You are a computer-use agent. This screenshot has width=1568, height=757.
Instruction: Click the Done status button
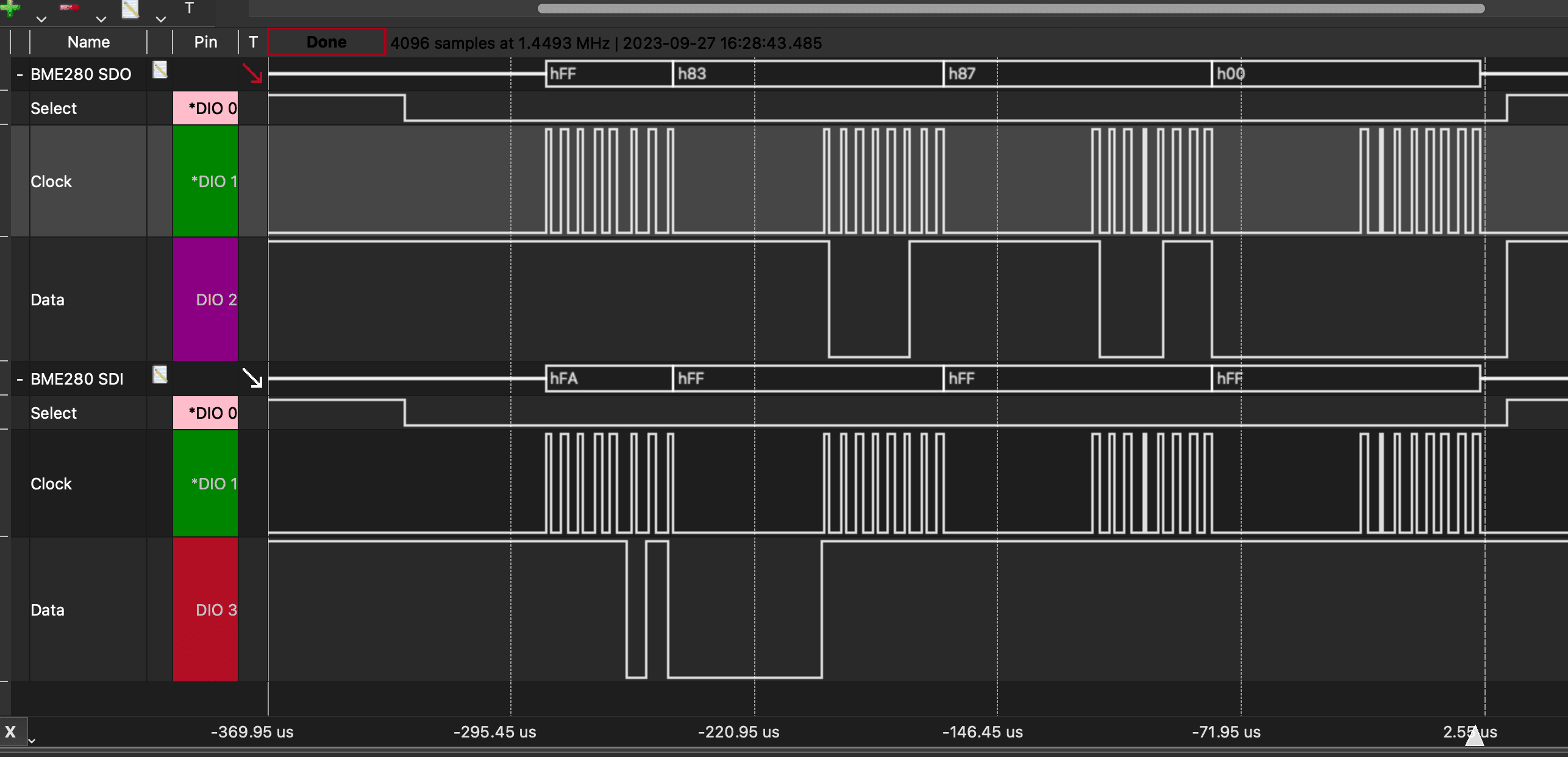coord(327,42)
